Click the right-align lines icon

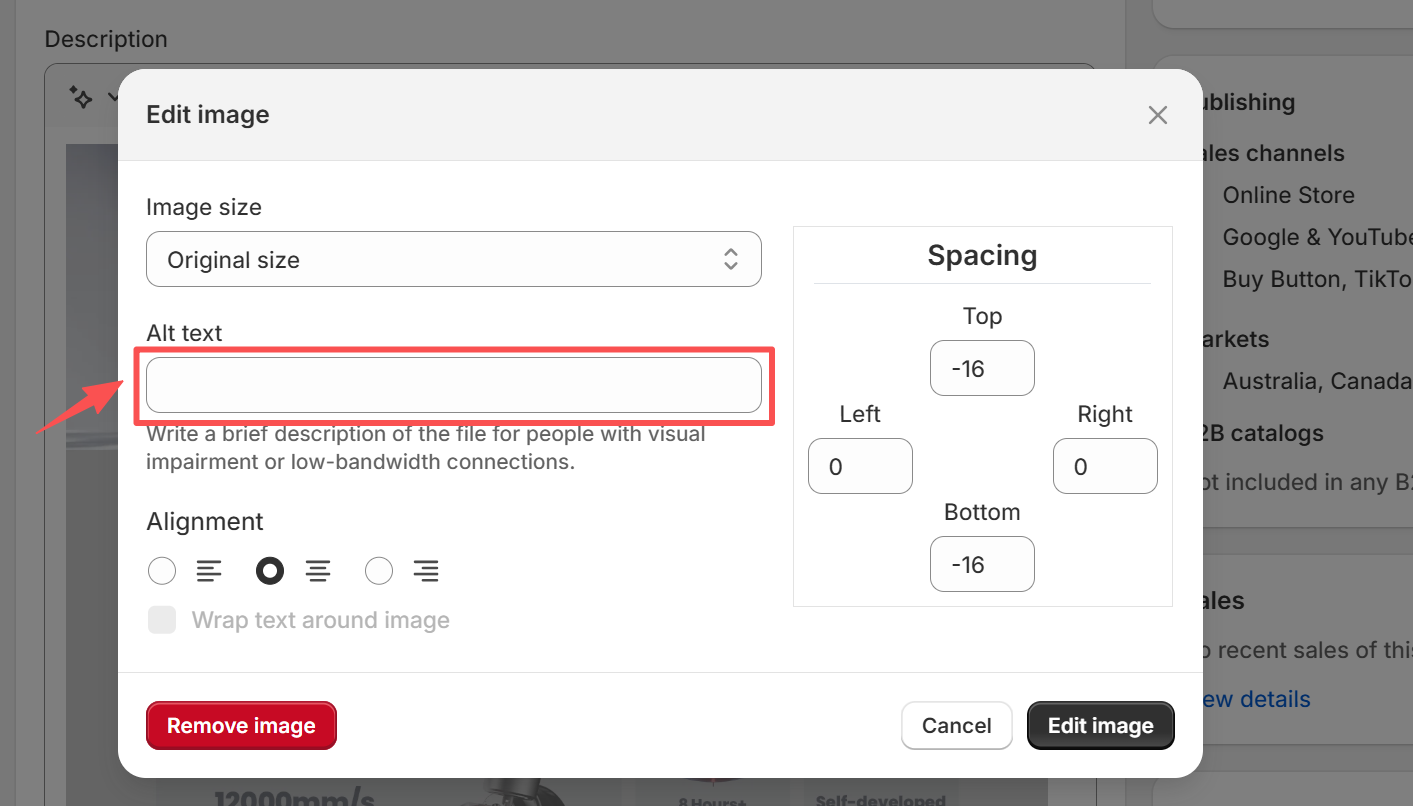[426, 571]
